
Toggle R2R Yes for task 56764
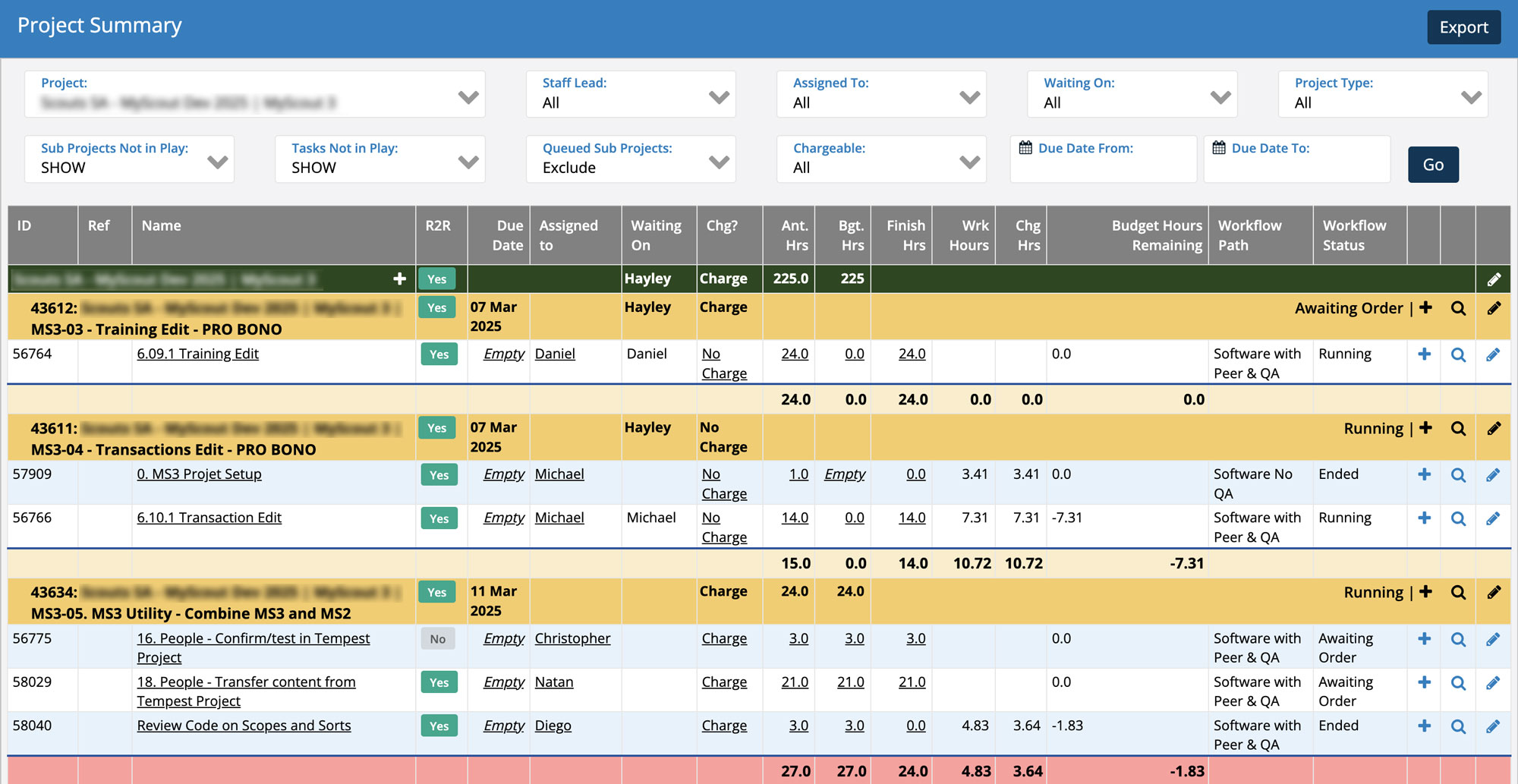[x=439, y=354]
